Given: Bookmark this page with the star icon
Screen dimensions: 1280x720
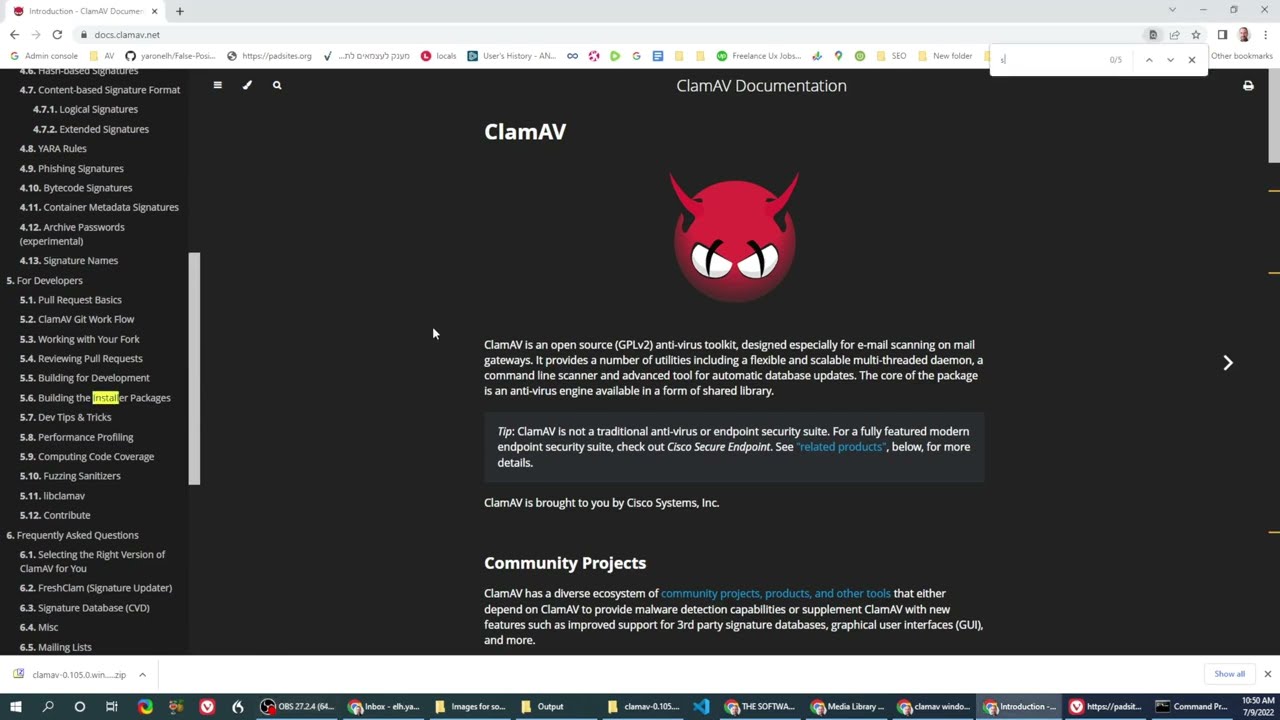Looking at the screenshot, I should (x=1195, y=34).
